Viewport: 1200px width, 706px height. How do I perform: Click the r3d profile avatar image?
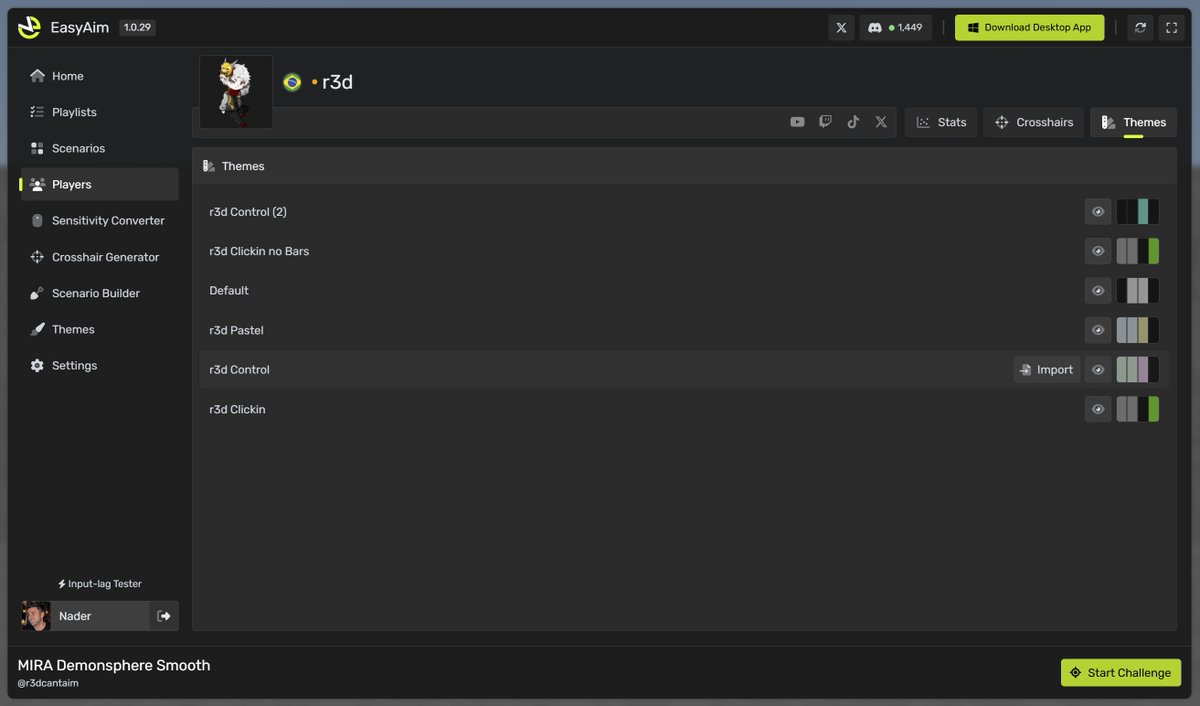tap(236, 92)
